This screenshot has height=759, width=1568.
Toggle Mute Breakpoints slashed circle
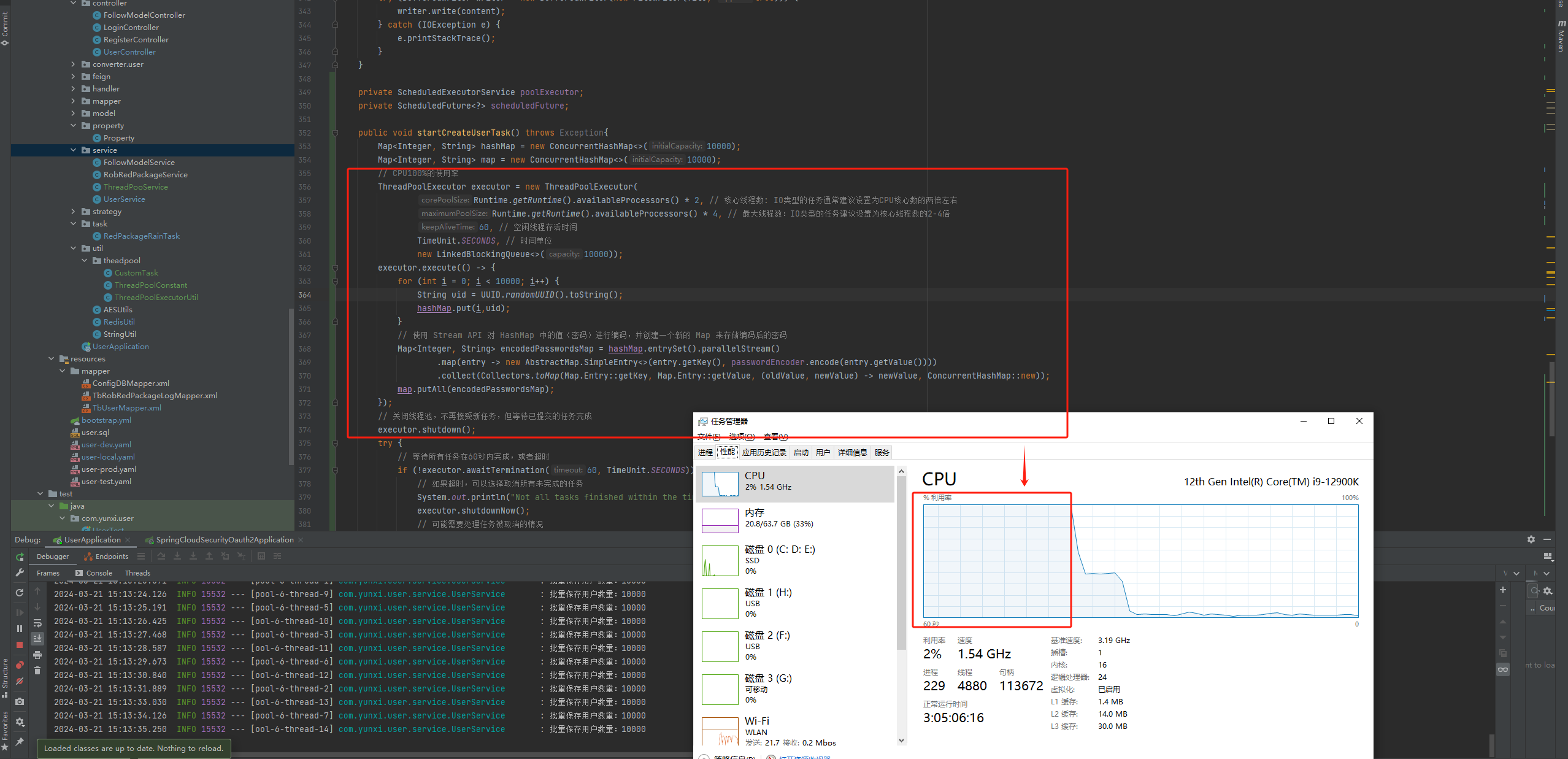tap(20, 682)
